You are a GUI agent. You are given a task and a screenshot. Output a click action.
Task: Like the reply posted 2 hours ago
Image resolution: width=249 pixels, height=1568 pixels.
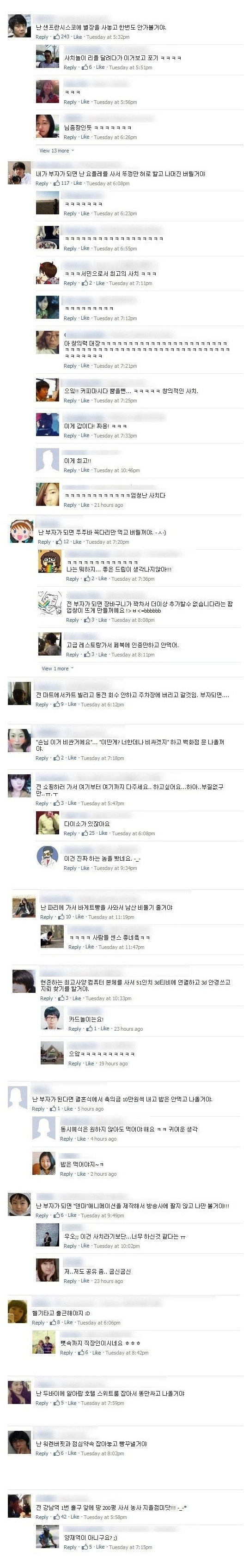[82, 1174]
